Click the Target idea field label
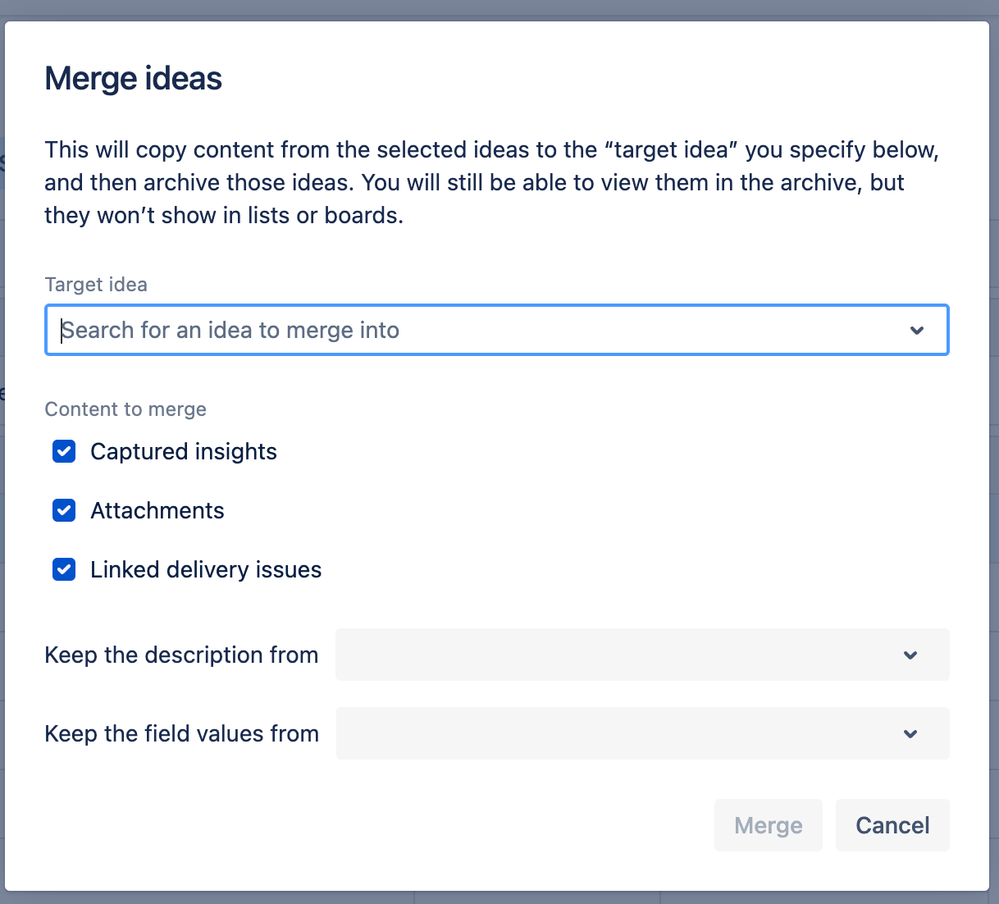Image resolution: width=999 pixels, height=904 pixels. pyautogui.click(x=96, y=284)
